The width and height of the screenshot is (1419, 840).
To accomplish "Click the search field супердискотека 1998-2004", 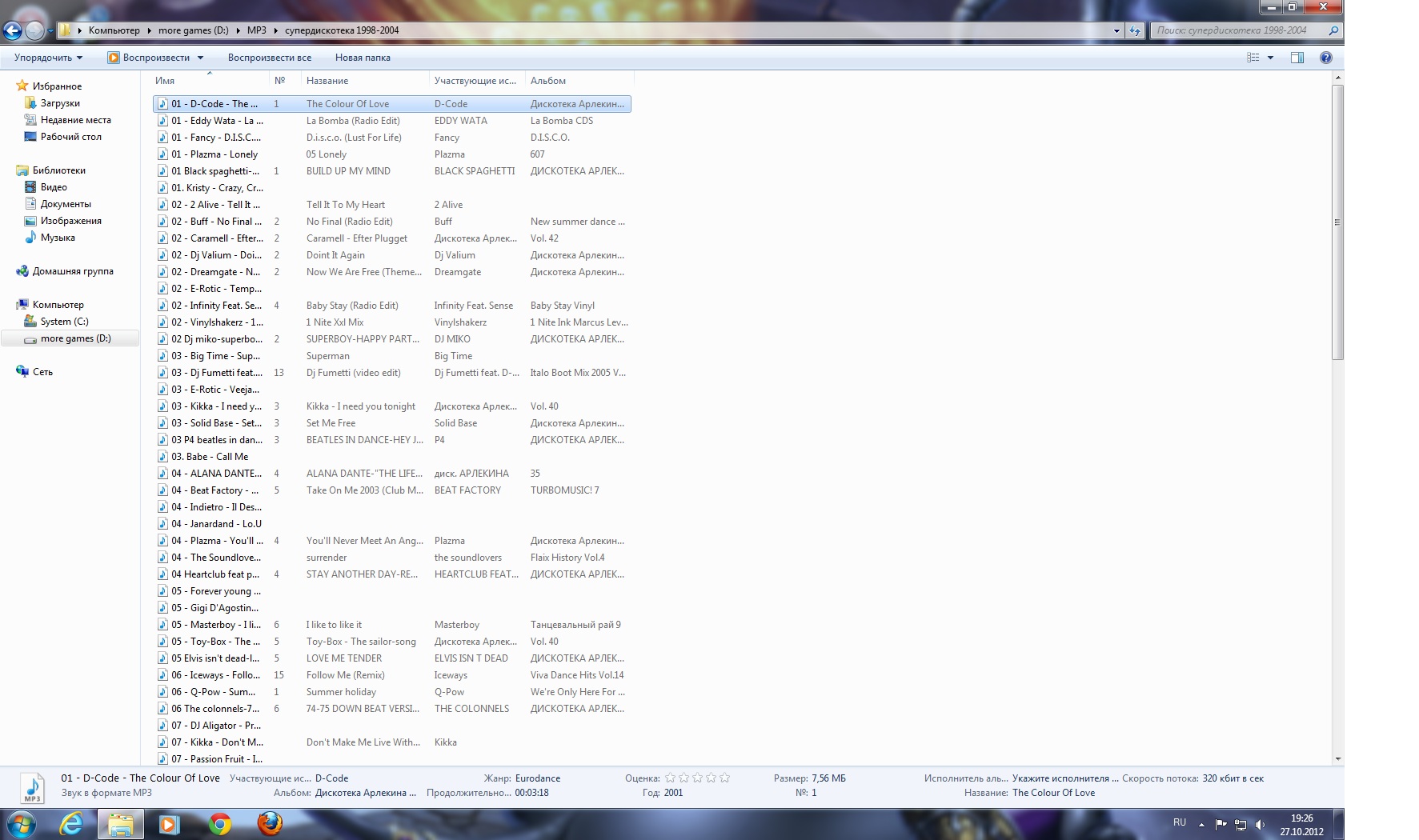I will click(x=1237, y=30).
